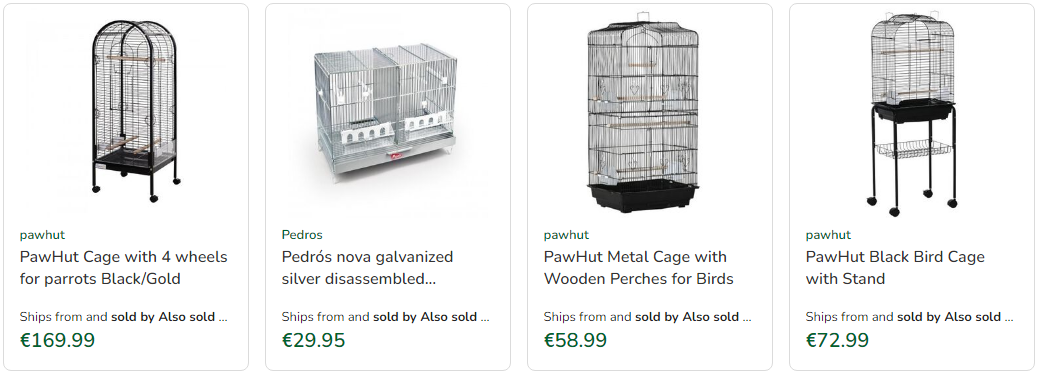Click pawhut brand above the €169.99 cage

click(42, 235)
